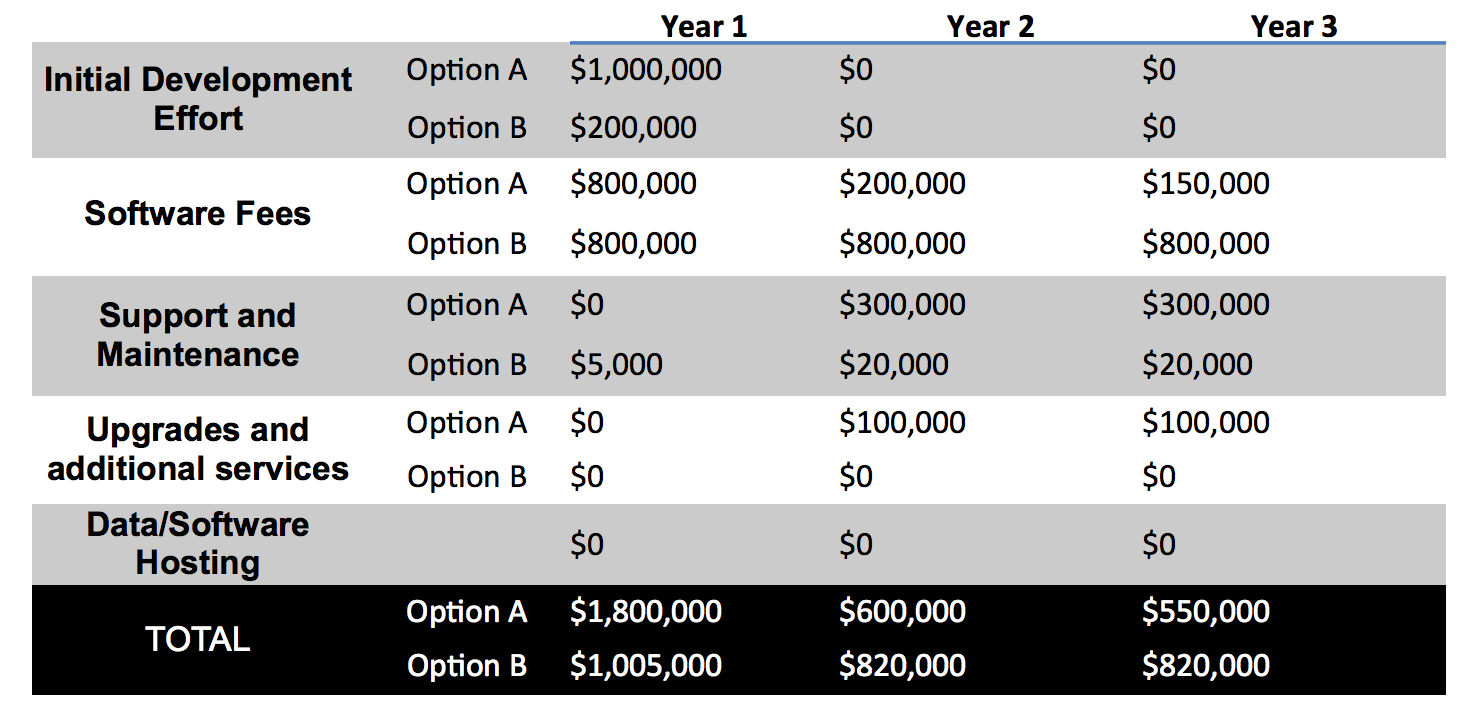Select Total Option B Year 1 $1,005,000

(646, 666)
